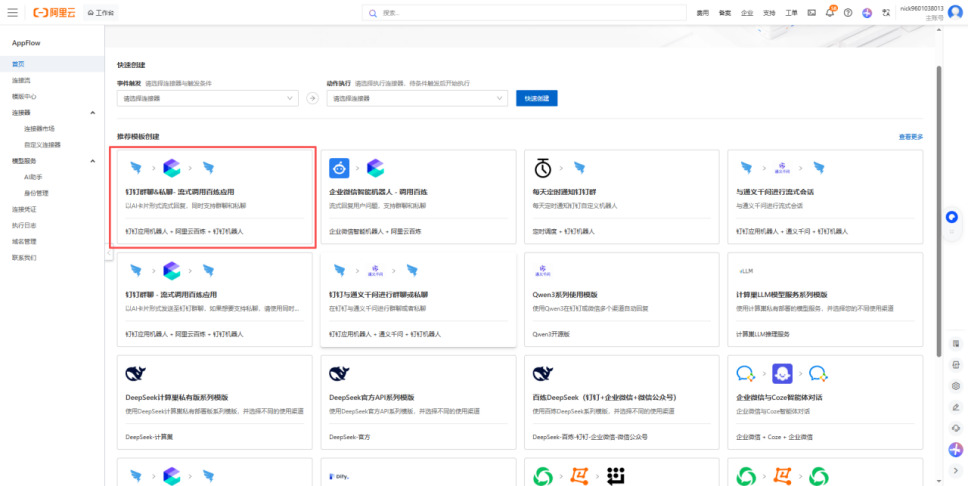Open 自定义连接器 in the sidebar
968x486 pixels.
coord(43,145)
